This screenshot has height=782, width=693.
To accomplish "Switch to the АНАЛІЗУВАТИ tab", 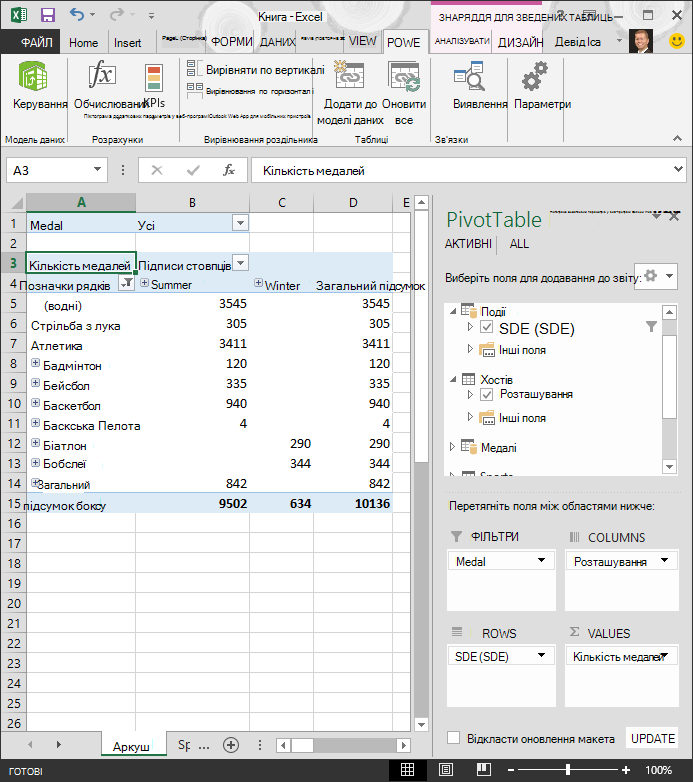I will [x=463, y=41].
